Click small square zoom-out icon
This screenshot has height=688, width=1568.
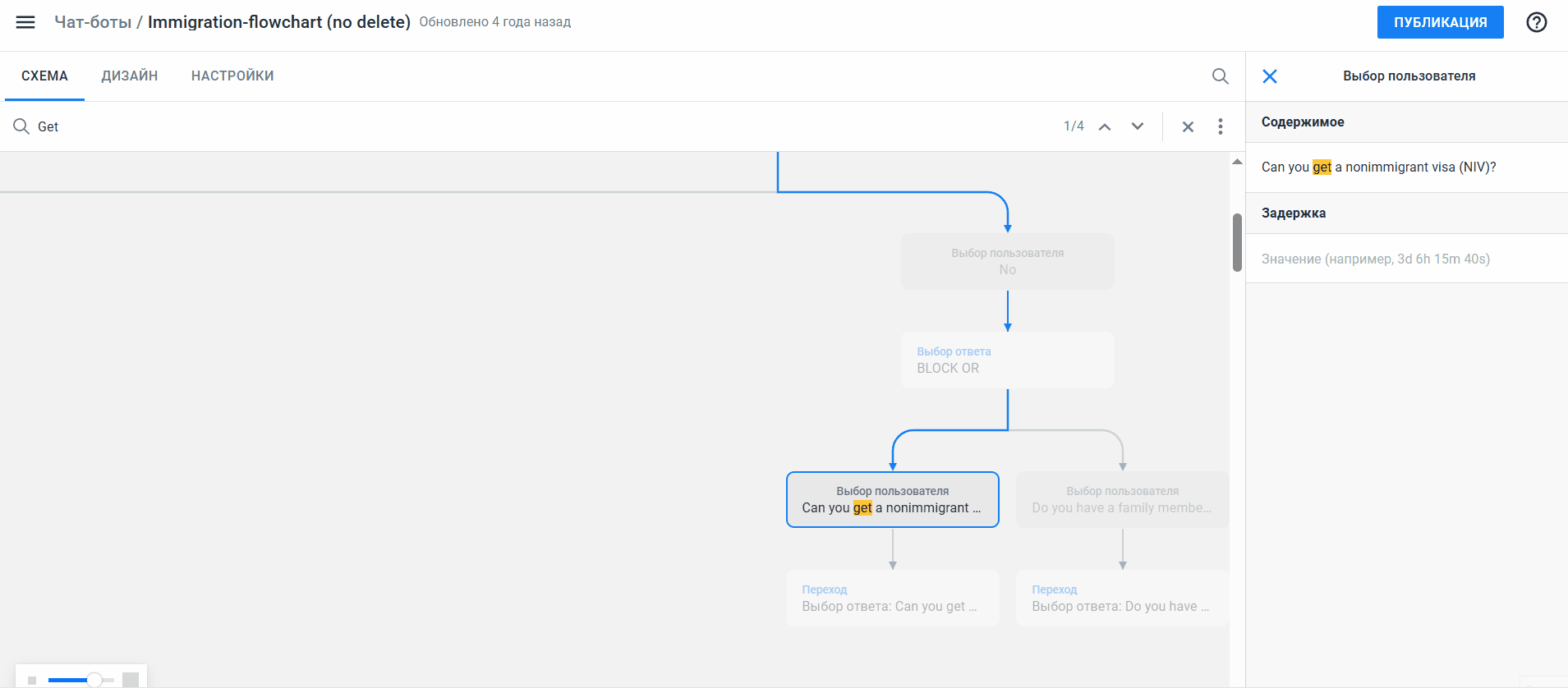click(32, 680)
